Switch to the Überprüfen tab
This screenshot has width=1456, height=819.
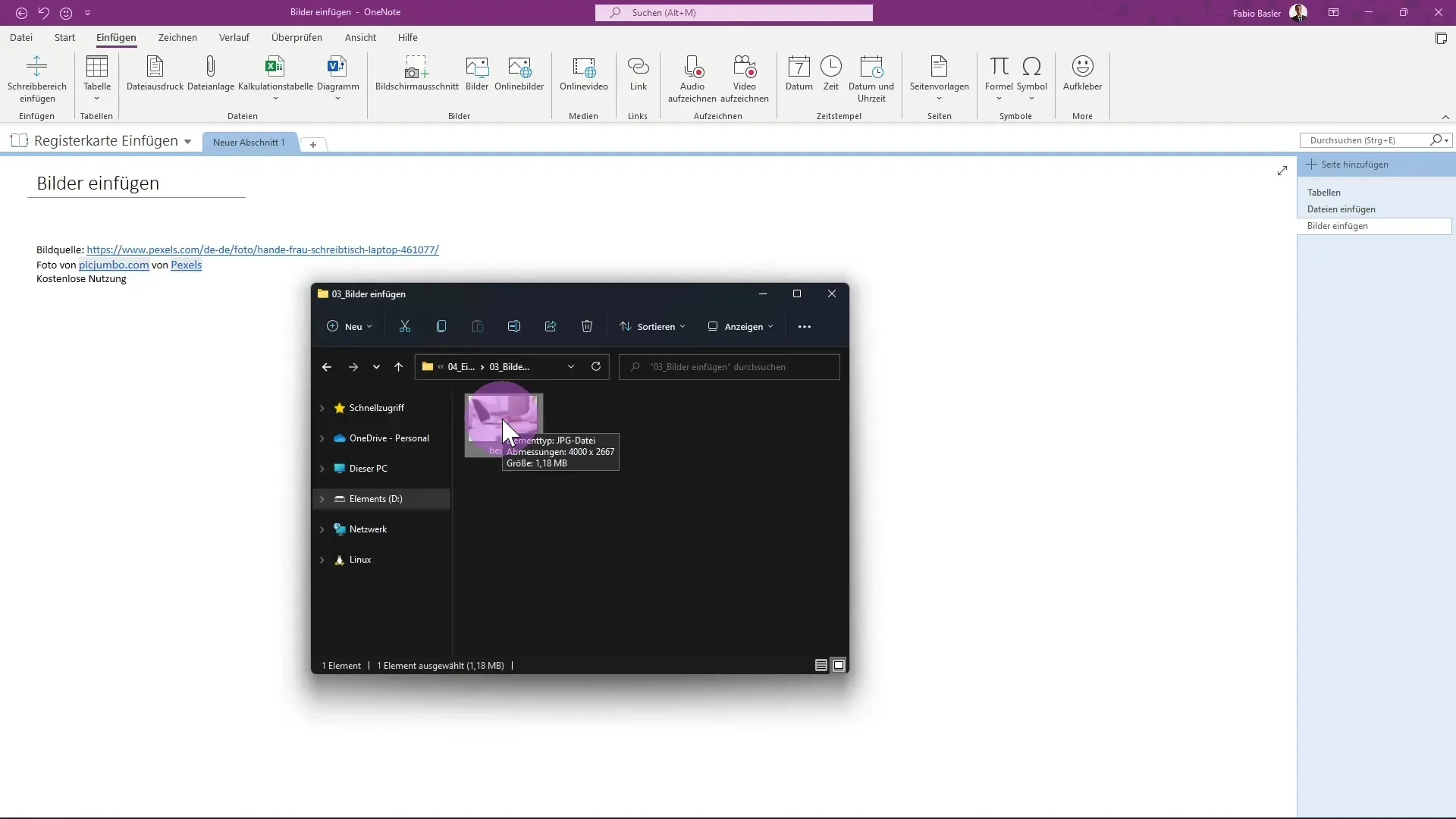pos(297,37)
